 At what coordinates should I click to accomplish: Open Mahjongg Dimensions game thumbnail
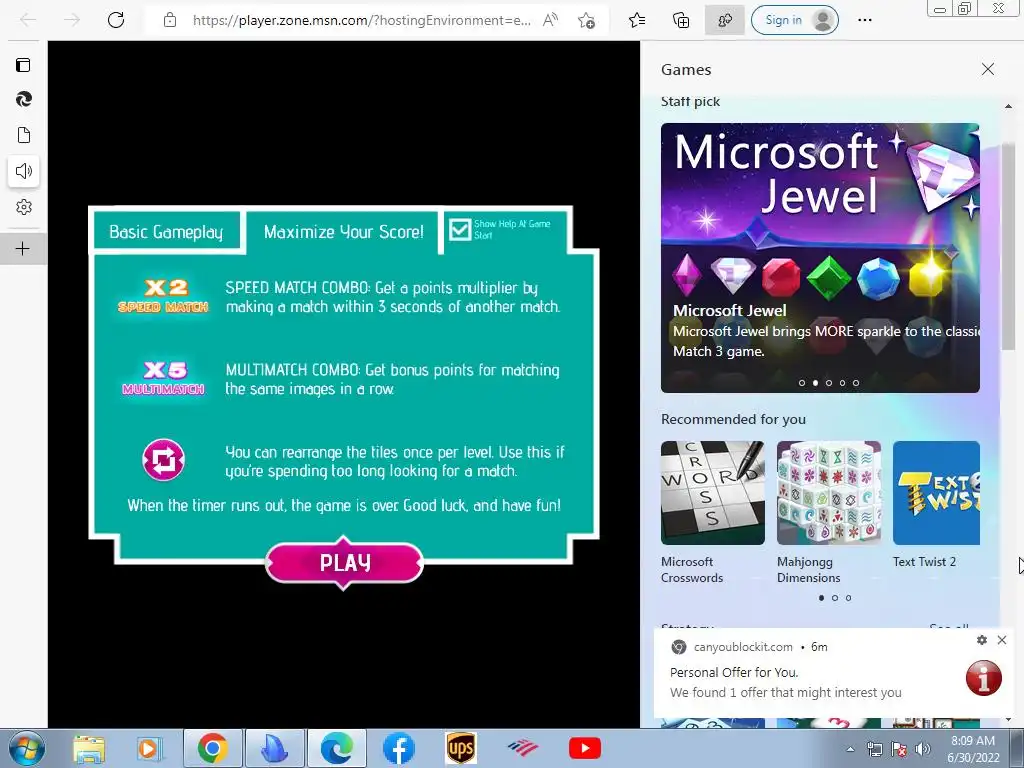(829, 493)
